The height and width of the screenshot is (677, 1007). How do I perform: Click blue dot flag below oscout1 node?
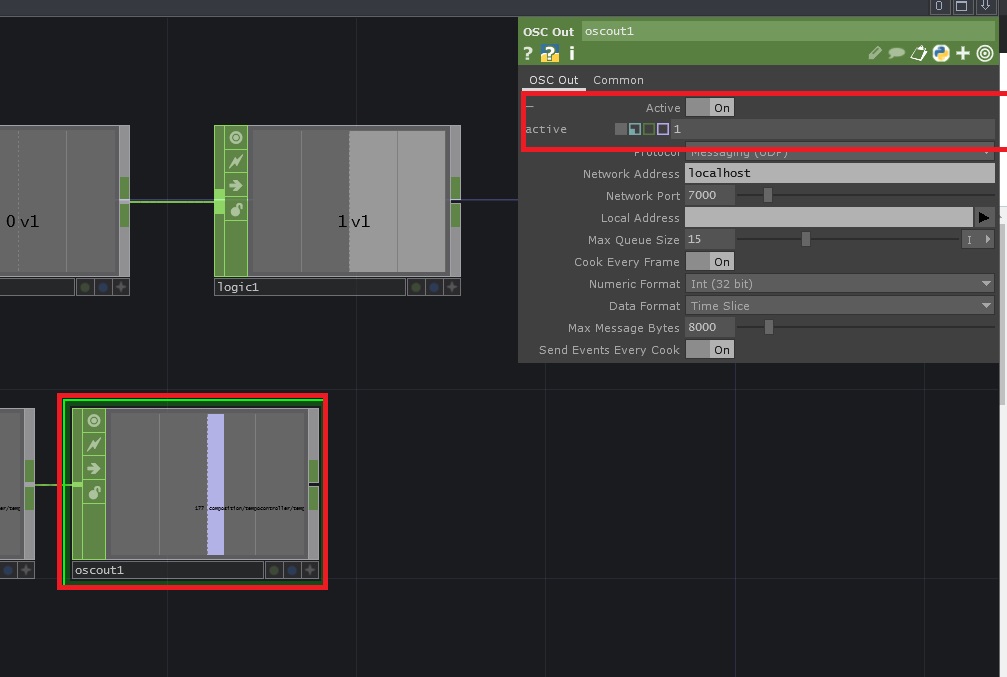[x=292, y=570]
